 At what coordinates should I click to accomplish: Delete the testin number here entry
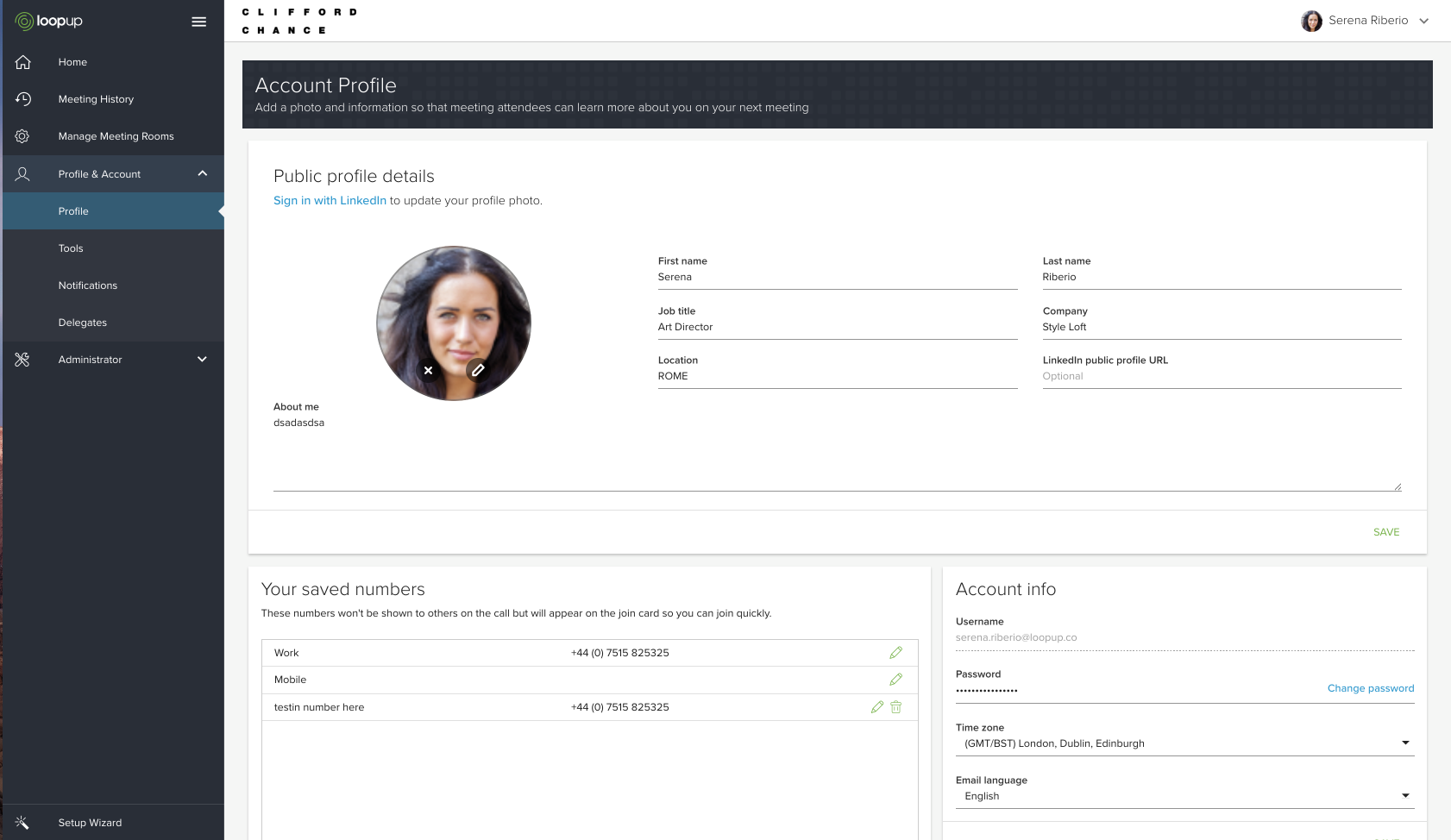click(896, 707)
